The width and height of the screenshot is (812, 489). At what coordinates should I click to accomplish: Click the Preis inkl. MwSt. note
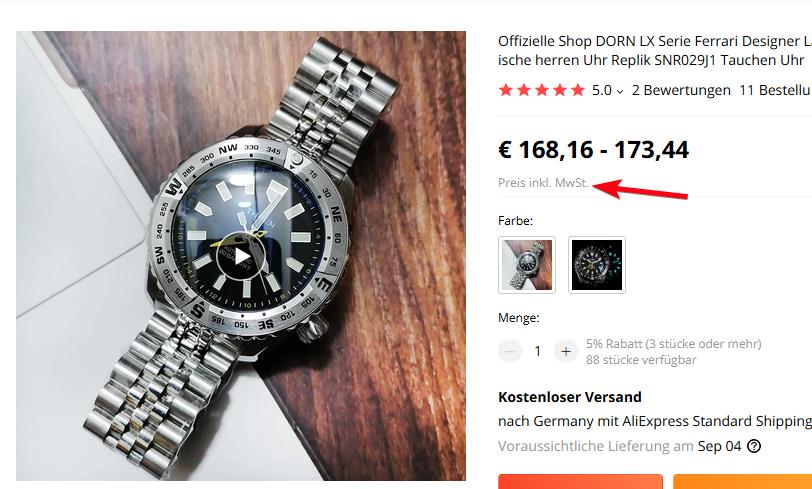point(543,183)
